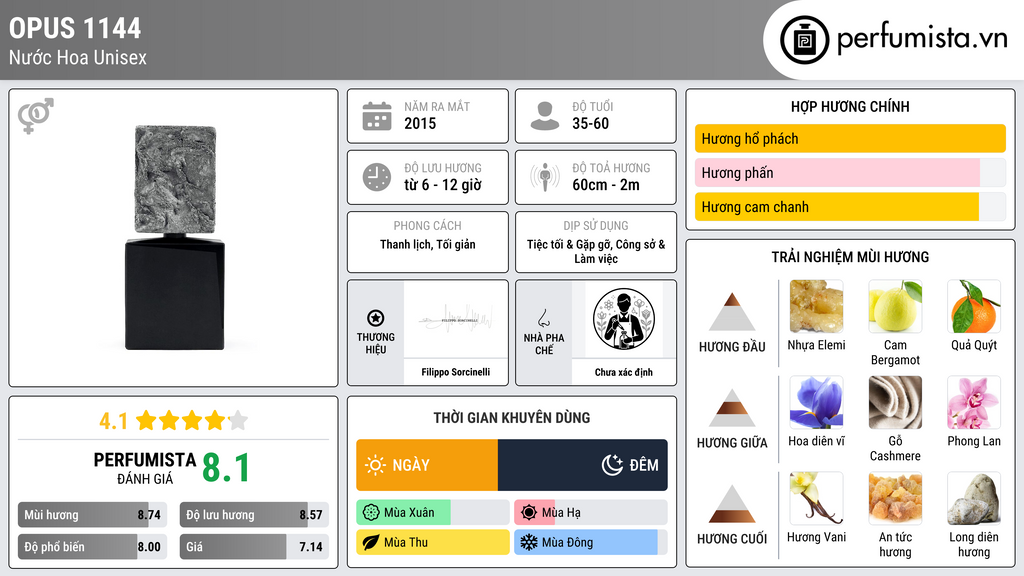The width and height of the screenshot is (1024, 576).
Task: Open the Nhựa Elemi note image
Action: pyautogui.click(x=816, y=306)
